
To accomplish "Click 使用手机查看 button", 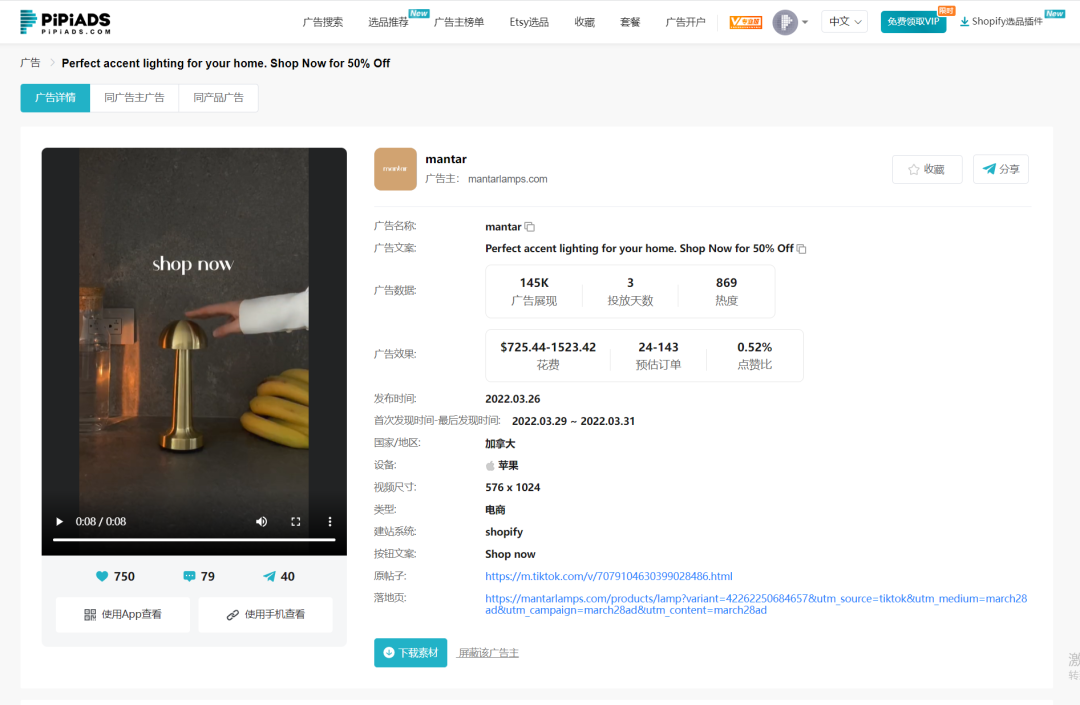I will coord(265,614).
